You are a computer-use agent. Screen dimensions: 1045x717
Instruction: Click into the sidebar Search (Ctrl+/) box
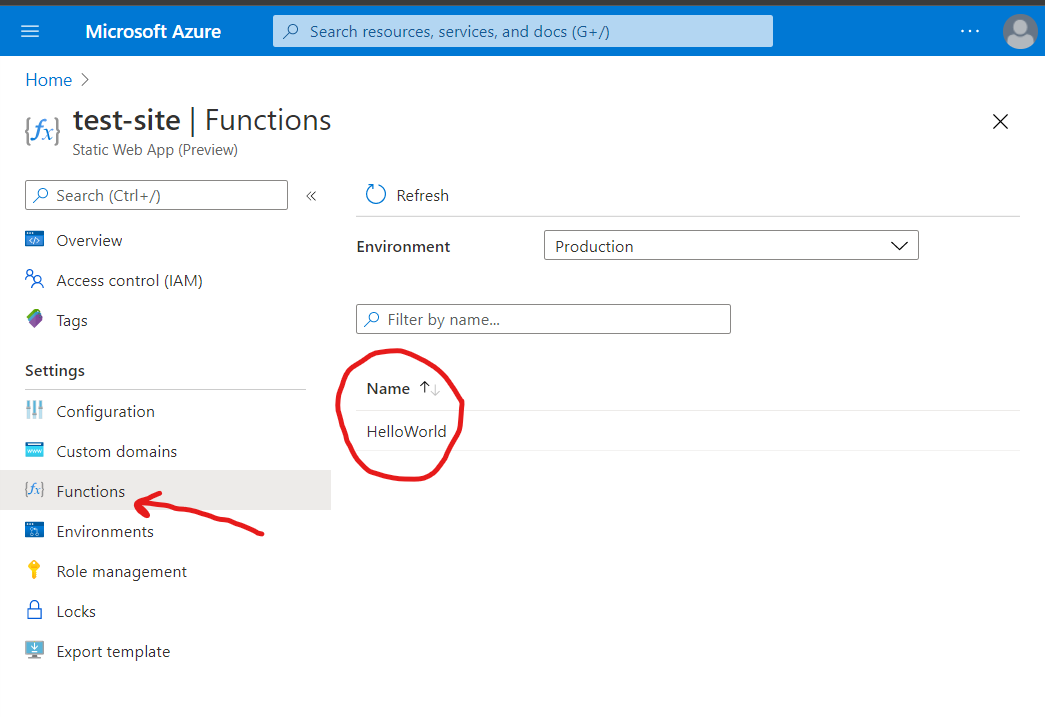coord(157,195)
